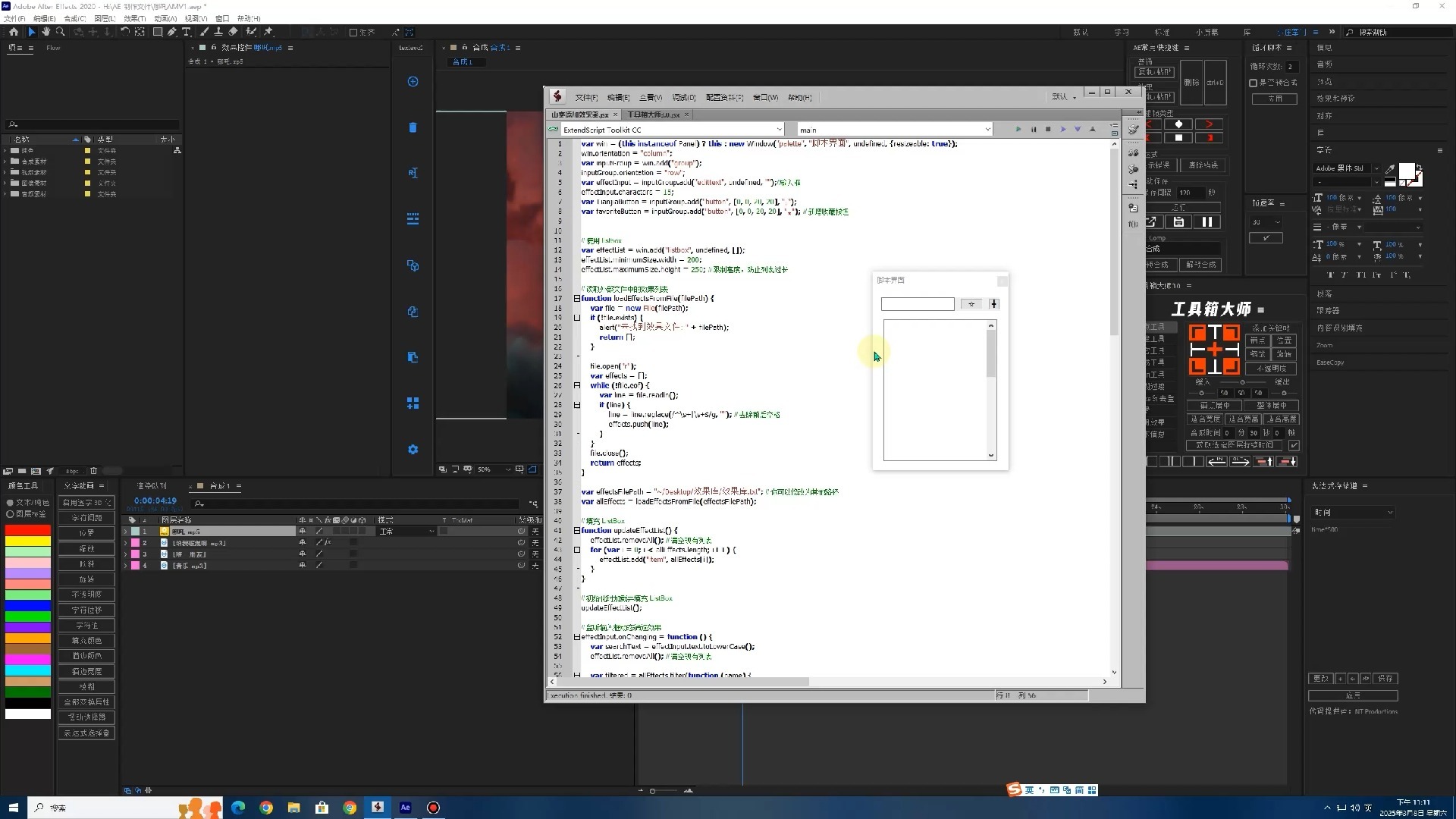This screenshot has width=1456, height=819.
Task: Run script with green play button
Action: [1018, 130]
